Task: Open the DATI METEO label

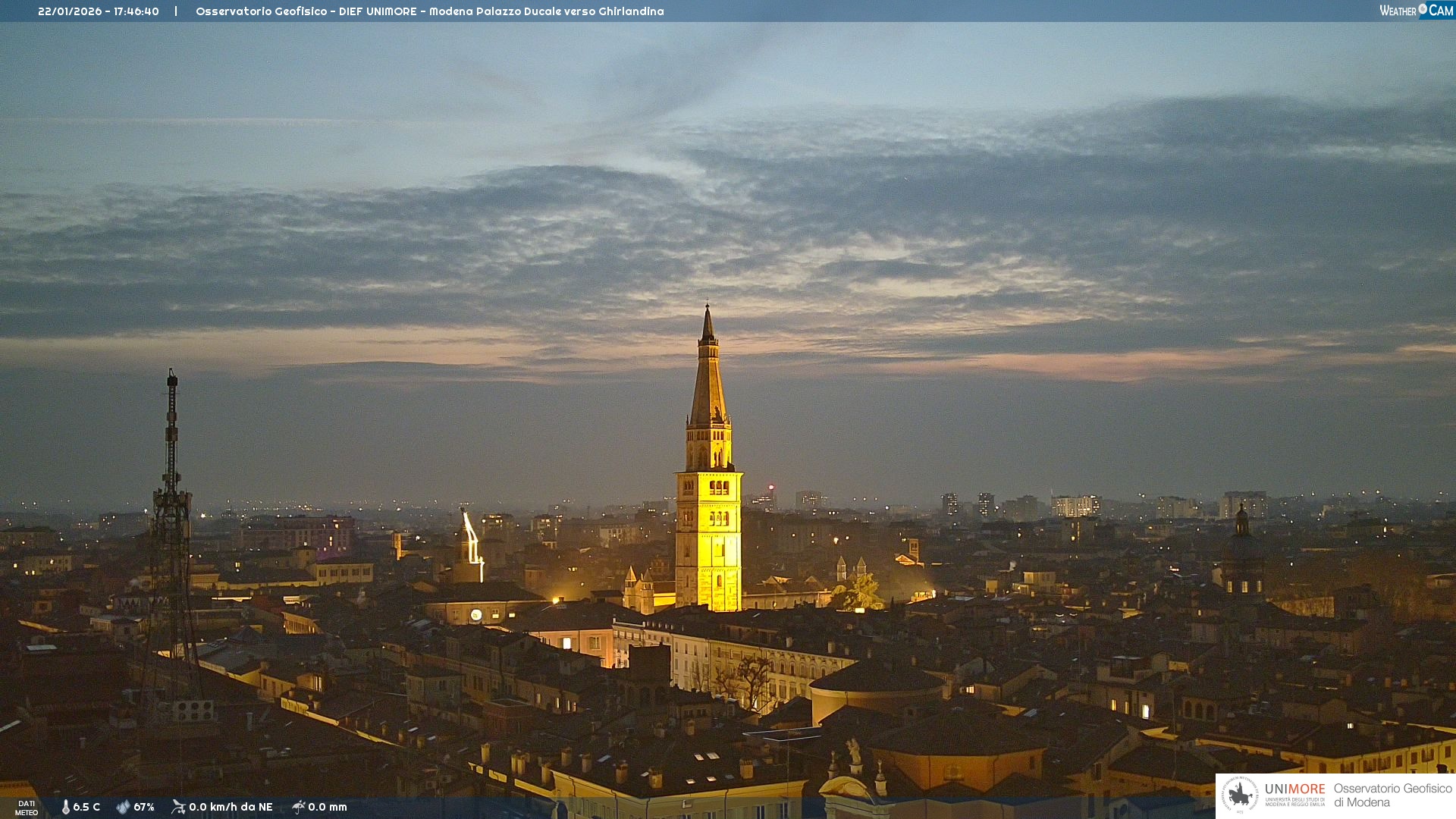Action: [27, 808]
